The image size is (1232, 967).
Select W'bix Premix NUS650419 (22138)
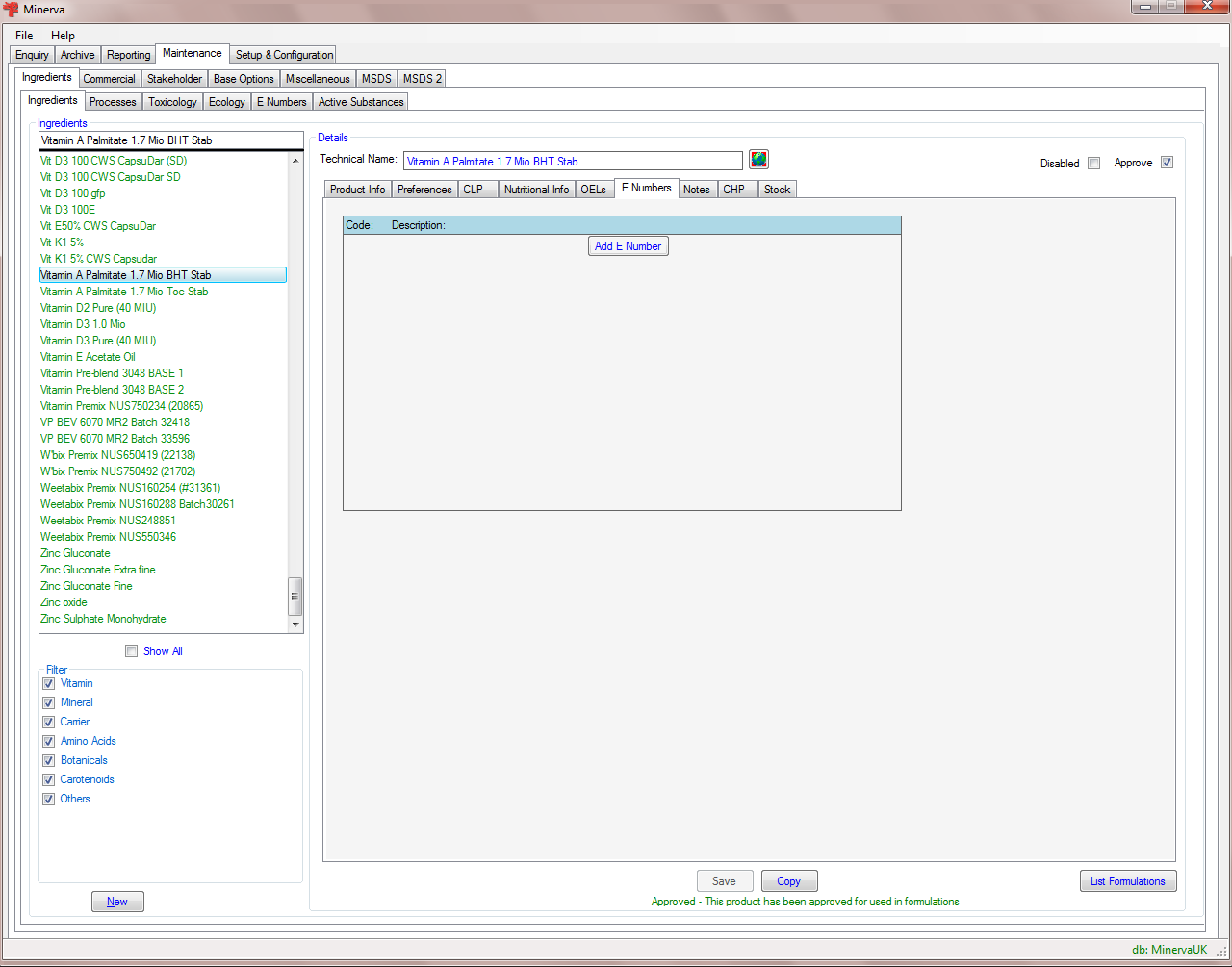pyautogui.click(x=118, y=455)
